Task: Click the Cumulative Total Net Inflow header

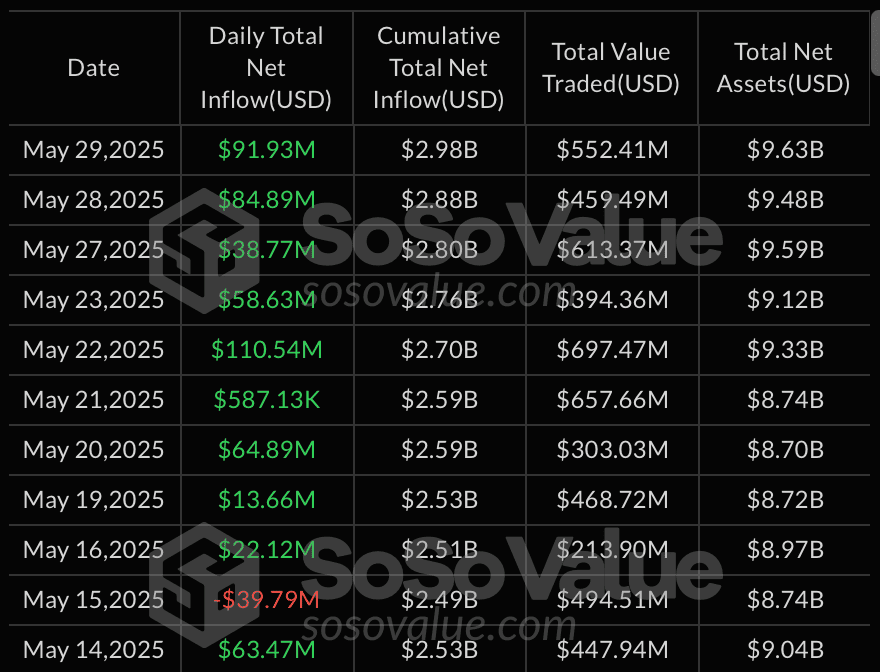Action: pos(438,68)
